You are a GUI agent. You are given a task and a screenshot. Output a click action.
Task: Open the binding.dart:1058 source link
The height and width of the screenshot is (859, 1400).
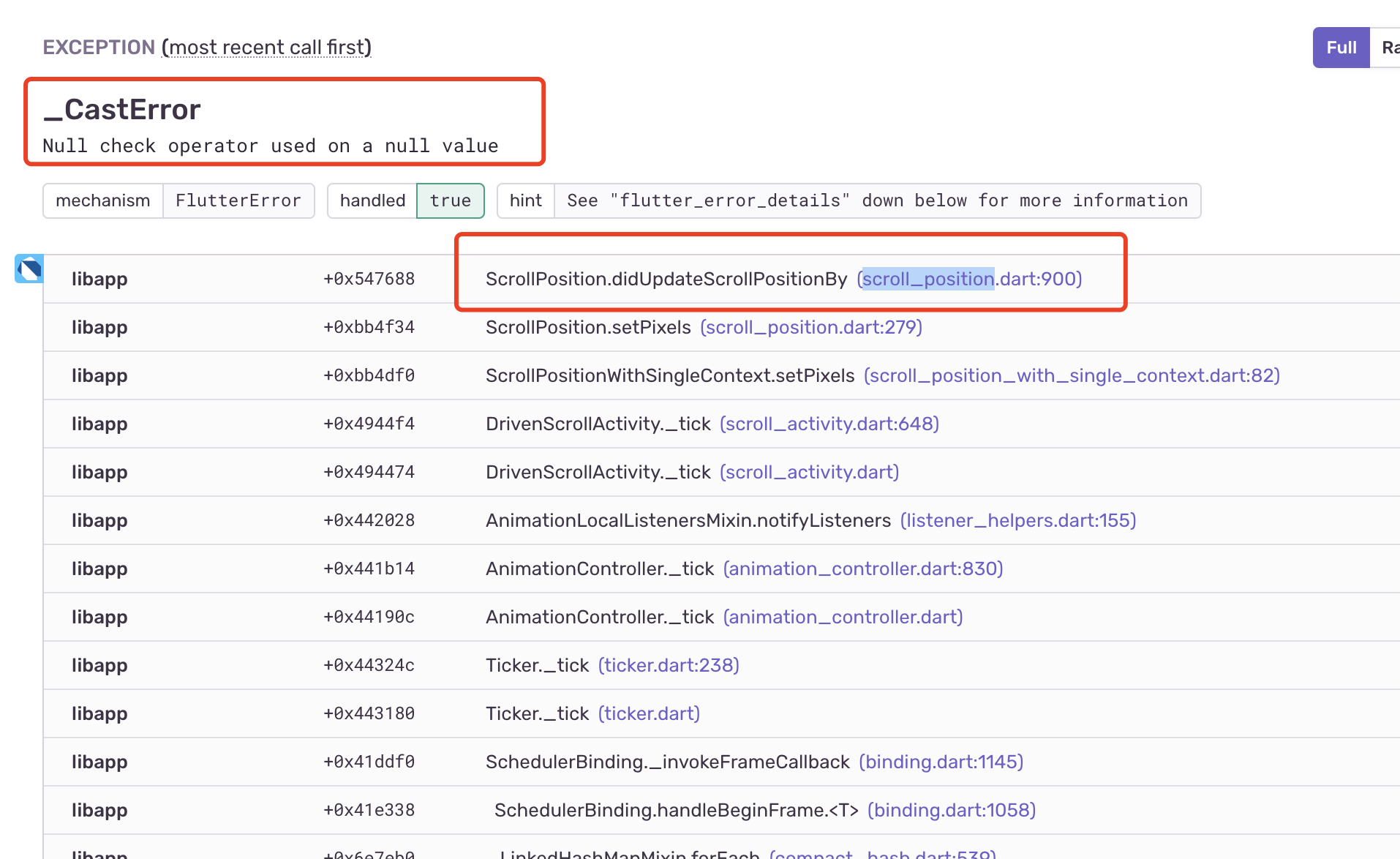[951, 810]
